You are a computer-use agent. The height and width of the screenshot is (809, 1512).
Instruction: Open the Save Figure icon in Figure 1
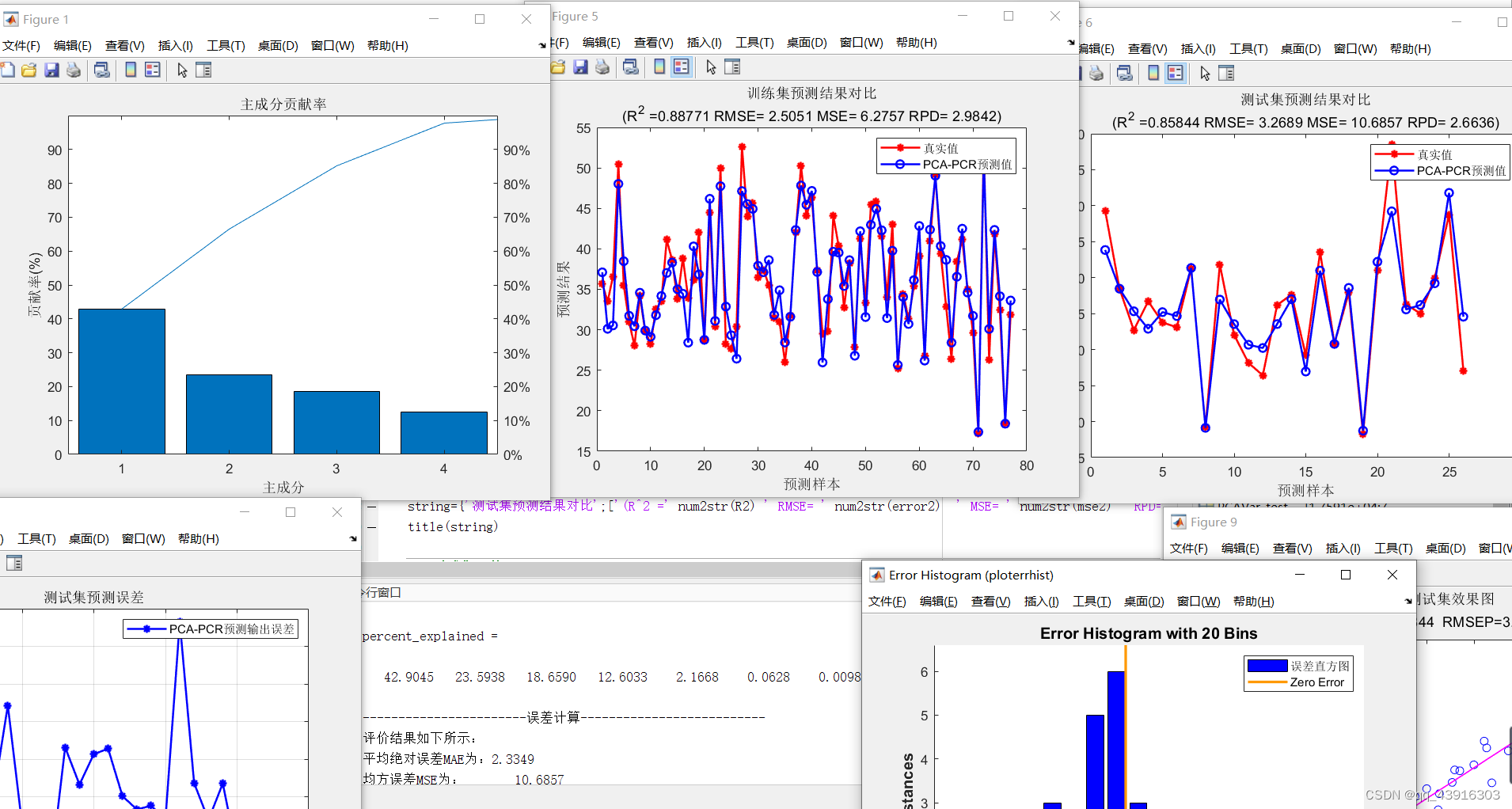click(51, 70)
